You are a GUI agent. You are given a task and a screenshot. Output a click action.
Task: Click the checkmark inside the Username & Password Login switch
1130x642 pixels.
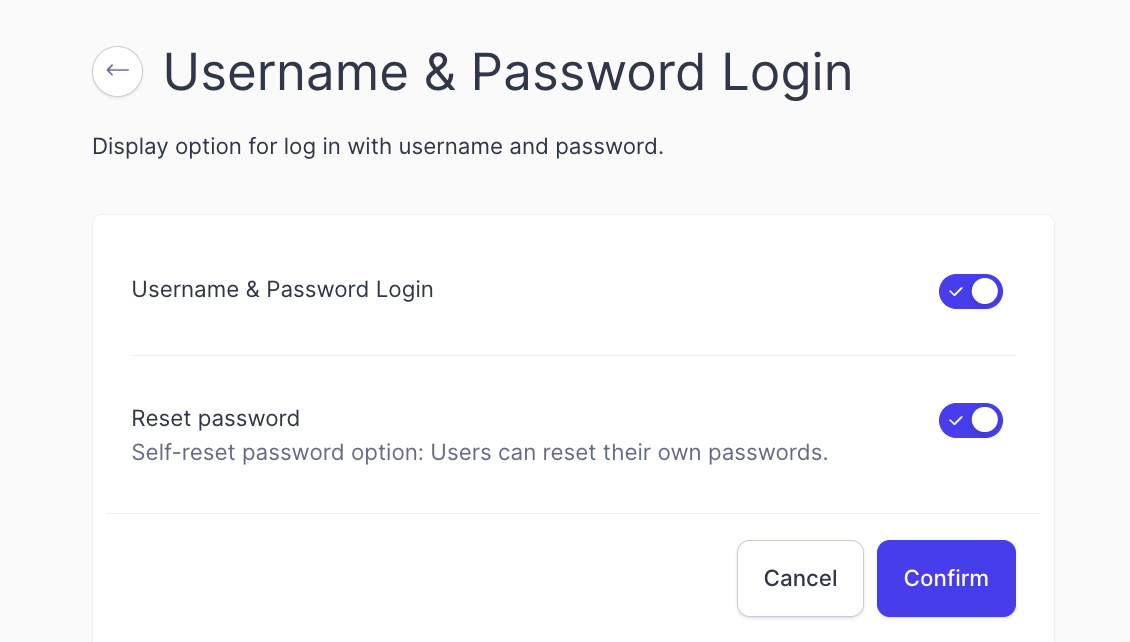956,292
